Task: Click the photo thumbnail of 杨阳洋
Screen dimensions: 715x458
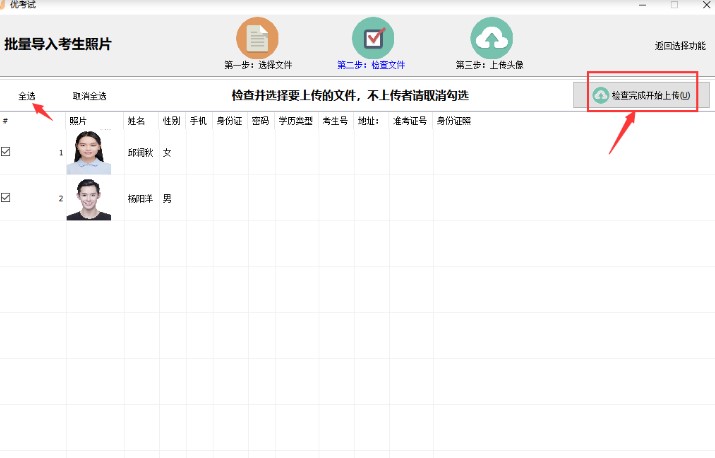Action: [89, 199]
